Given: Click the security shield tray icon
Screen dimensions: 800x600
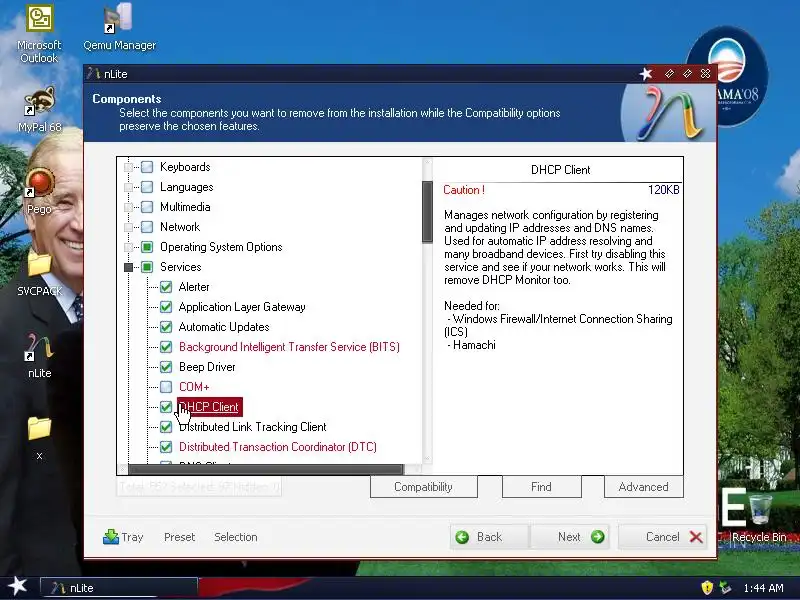Looking at the screenshot, I should pos(707,588).
